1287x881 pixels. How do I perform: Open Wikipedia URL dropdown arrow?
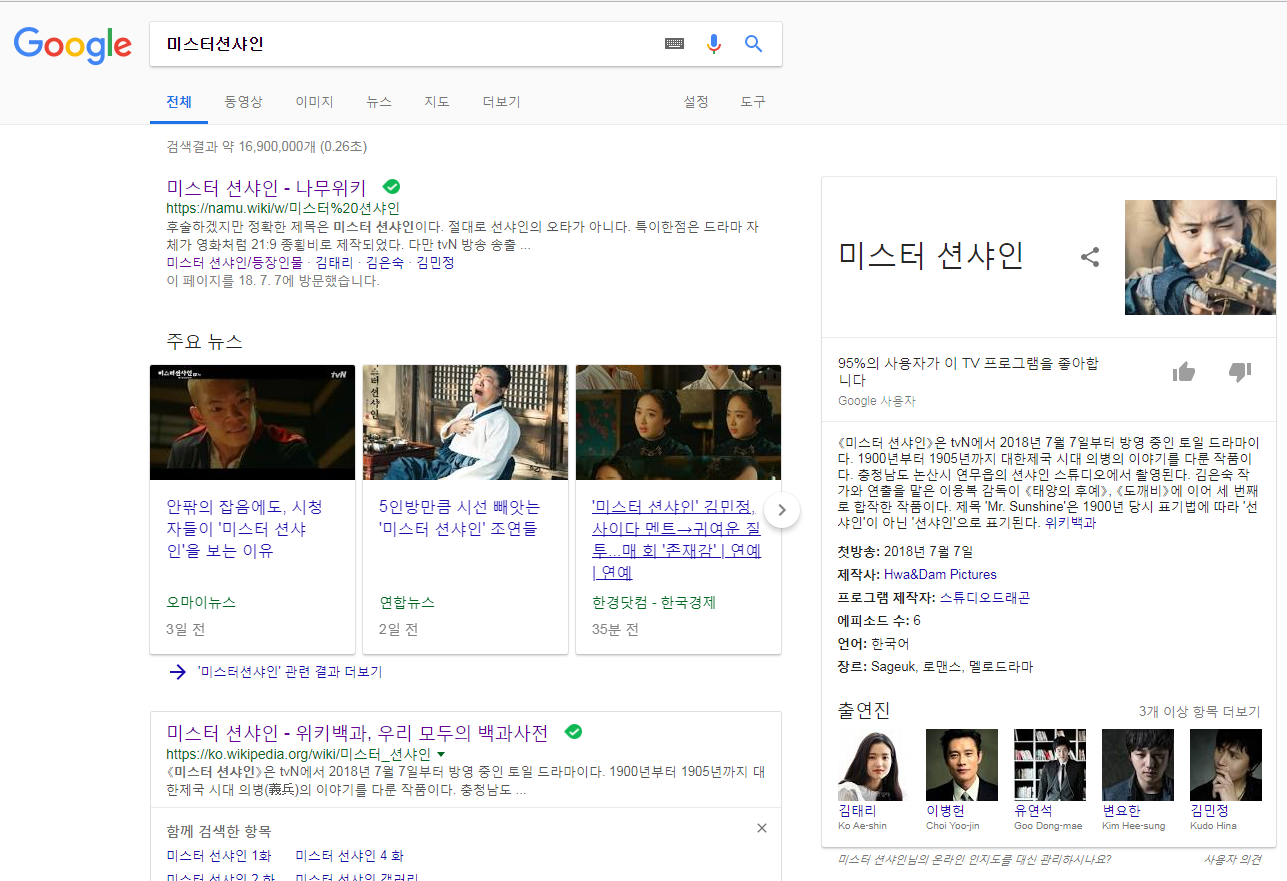[x=441, y=754]
